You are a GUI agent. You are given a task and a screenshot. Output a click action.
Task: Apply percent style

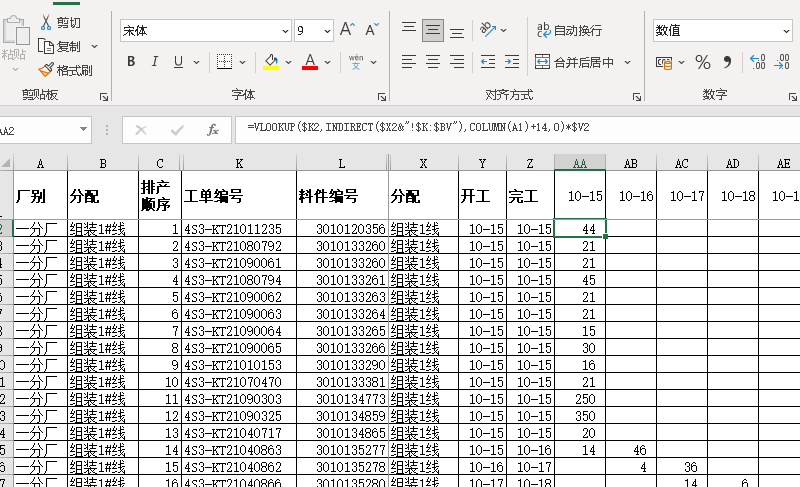(x=703, y=63)
